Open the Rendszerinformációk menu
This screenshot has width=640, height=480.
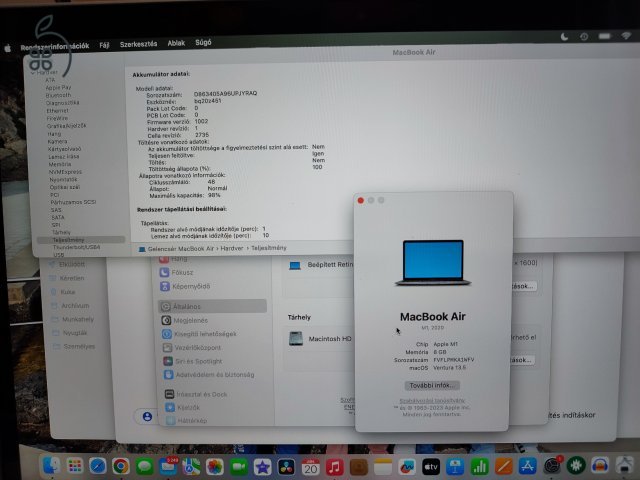[55, 47]
